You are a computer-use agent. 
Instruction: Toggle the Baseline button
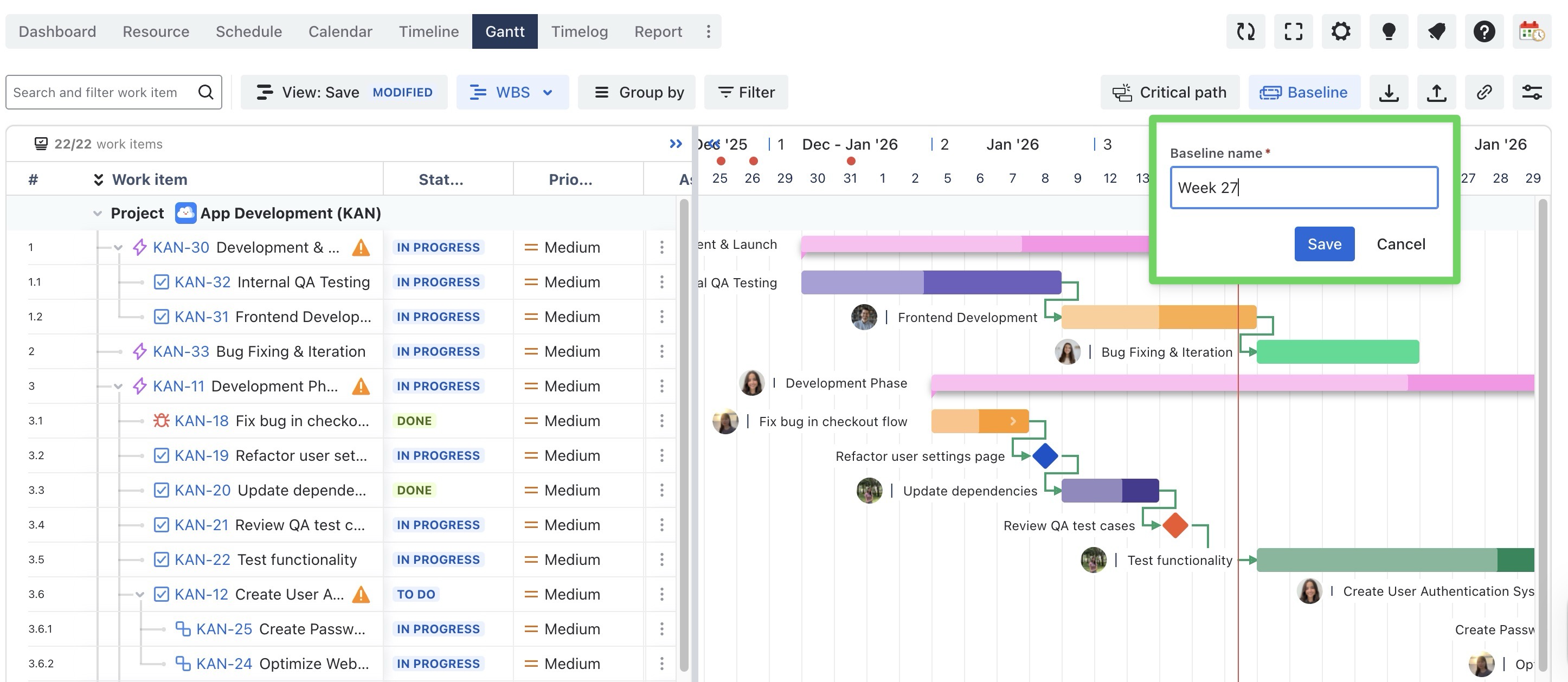coord(1304,93)
